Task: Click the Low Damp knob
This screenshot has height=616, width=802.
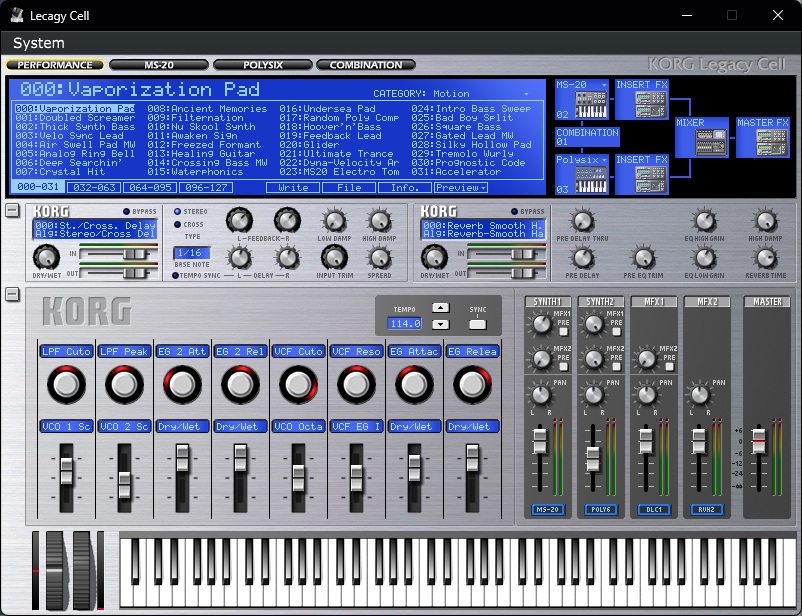Action: pyautogui.click(x=334, y=221)
